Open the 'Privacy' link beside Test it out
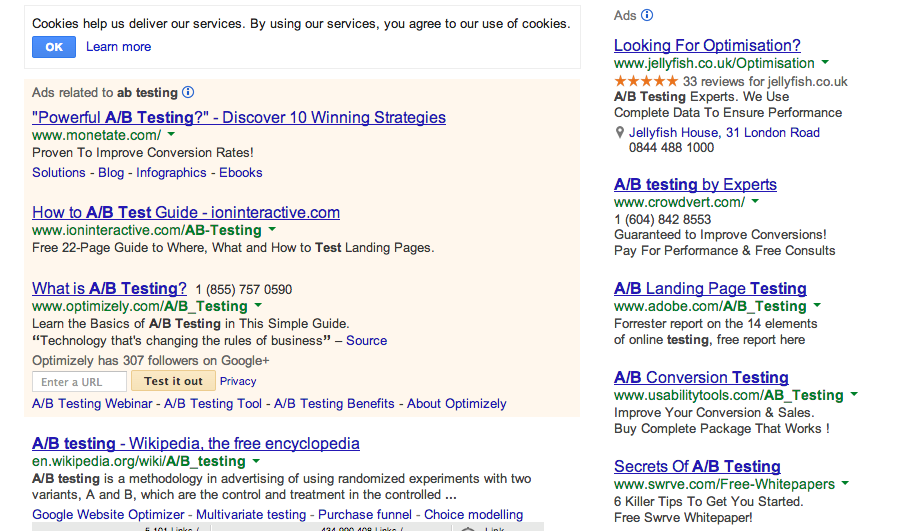The width and height of the screenshot is (924, 531). pos(238,381)
